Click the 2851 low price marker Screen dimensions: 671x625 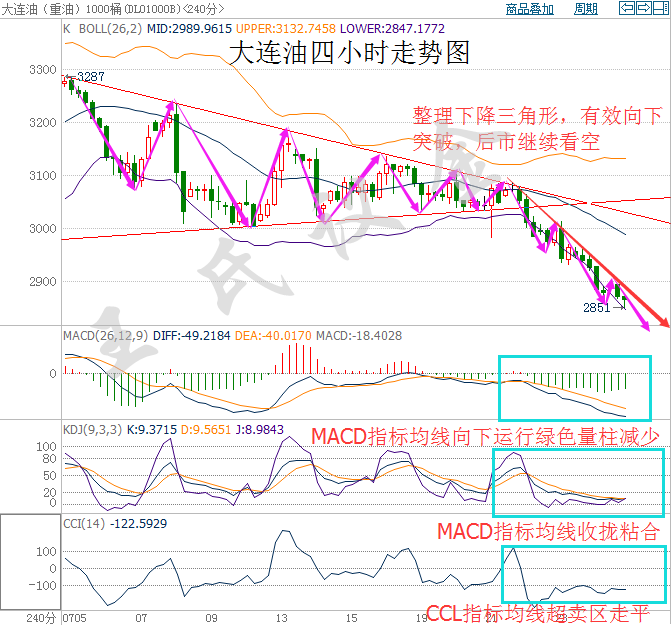click(596, 309)
